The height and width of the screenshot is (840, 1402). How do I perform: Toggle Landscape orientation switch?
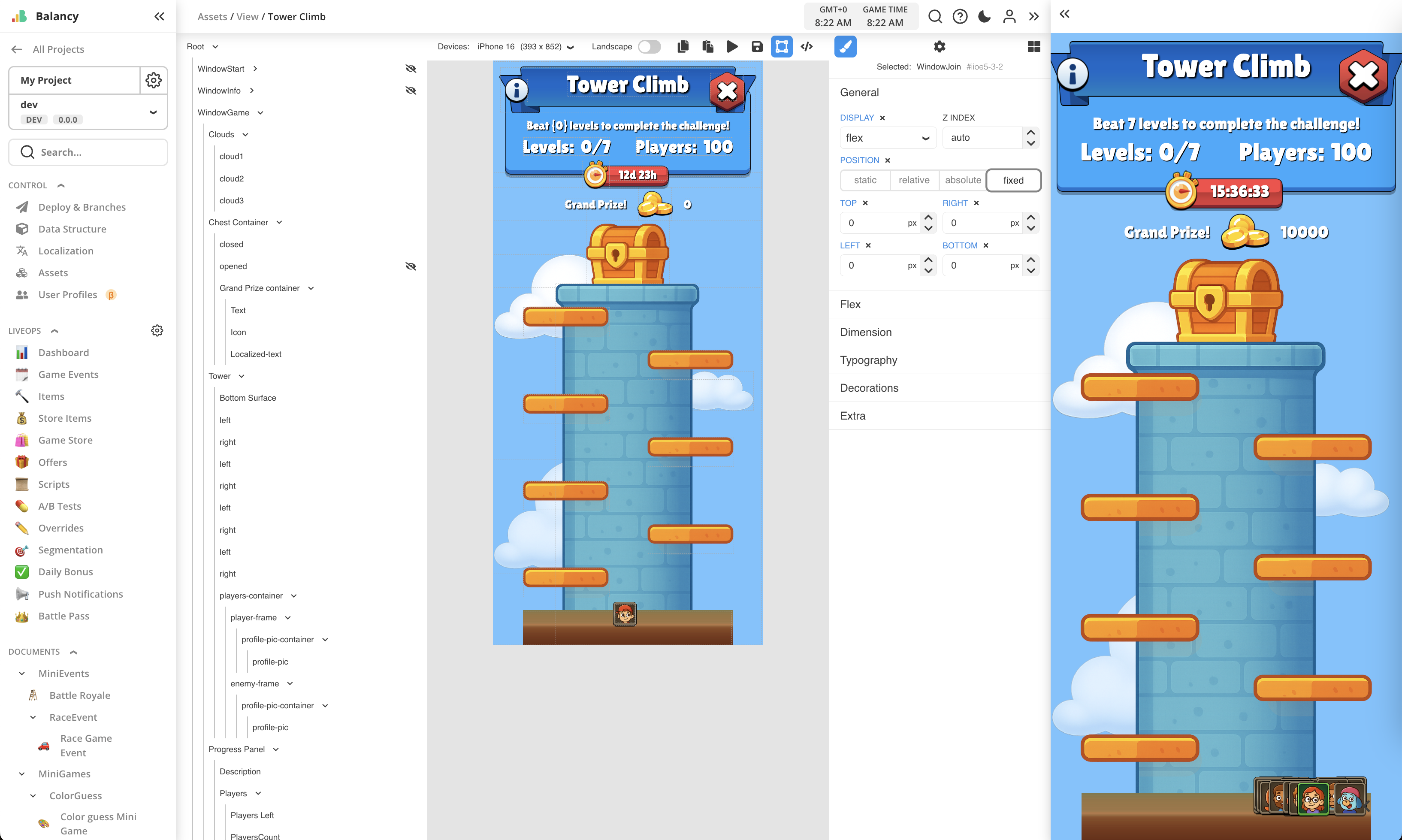(x=649, y=46)
